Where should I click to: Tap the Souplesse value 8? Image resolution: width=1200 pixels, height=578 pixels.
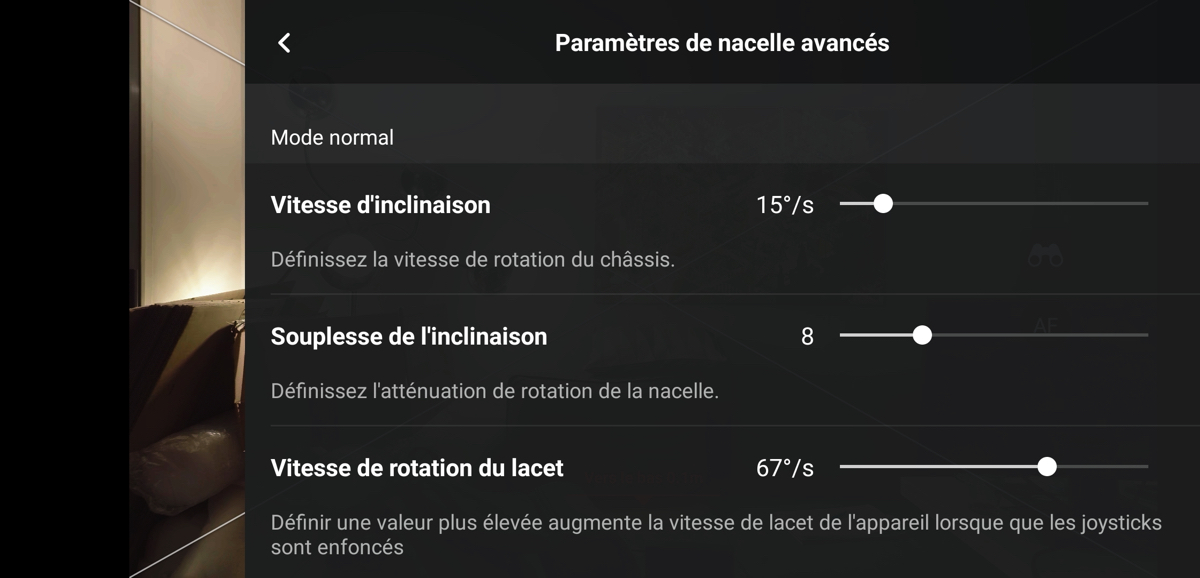(807, 337)
